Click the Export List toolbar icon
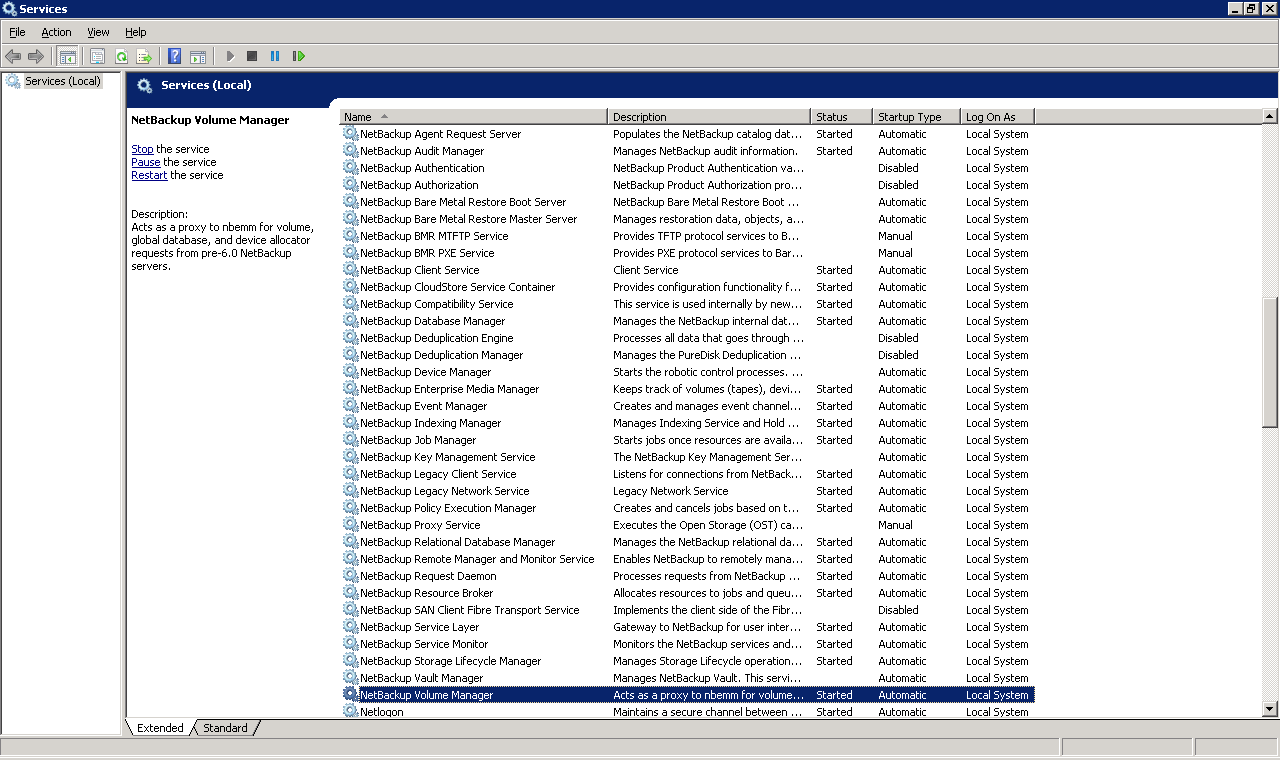This screenshot has height=760, width=1280. pos(144,56)
